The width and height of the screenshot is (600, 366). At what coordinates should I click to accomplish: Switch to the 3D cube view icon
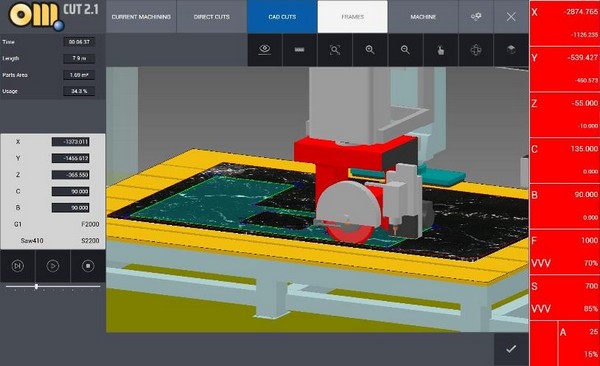[511, 50]
